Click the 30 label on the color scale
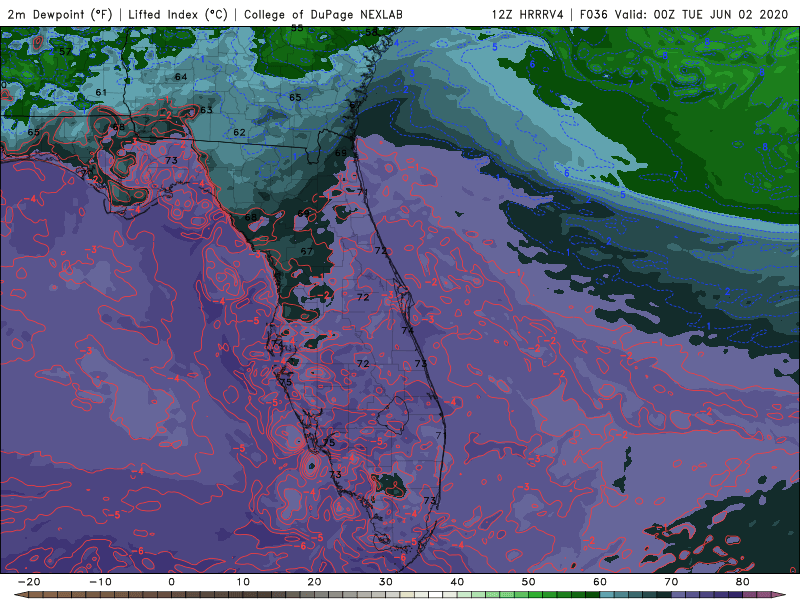The height and width of the screenshot is (600, 800). click(x=386, y=582)
